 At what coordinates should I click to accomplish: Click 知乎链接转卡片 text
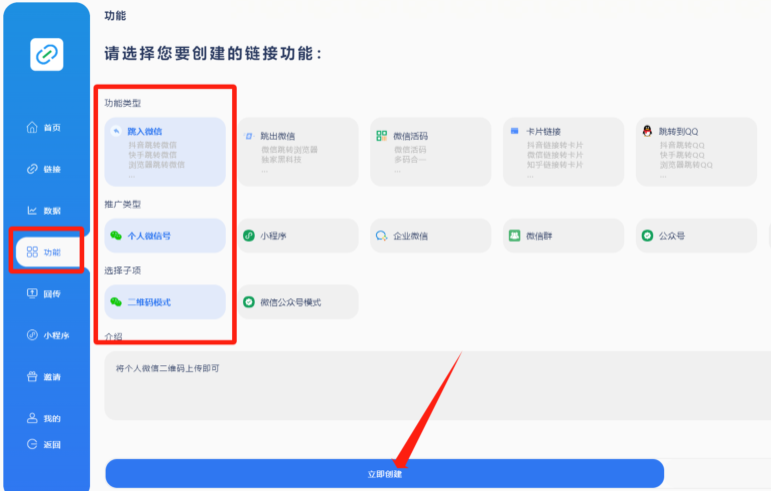555,165
